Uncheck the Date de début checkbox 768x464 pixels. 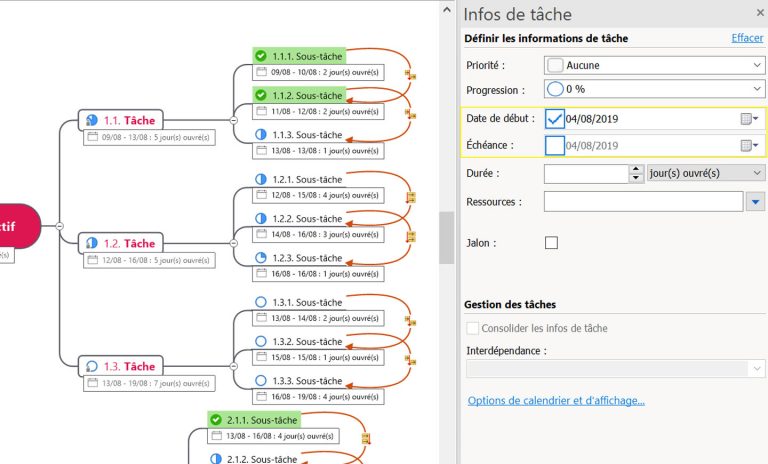pos(555,119)
